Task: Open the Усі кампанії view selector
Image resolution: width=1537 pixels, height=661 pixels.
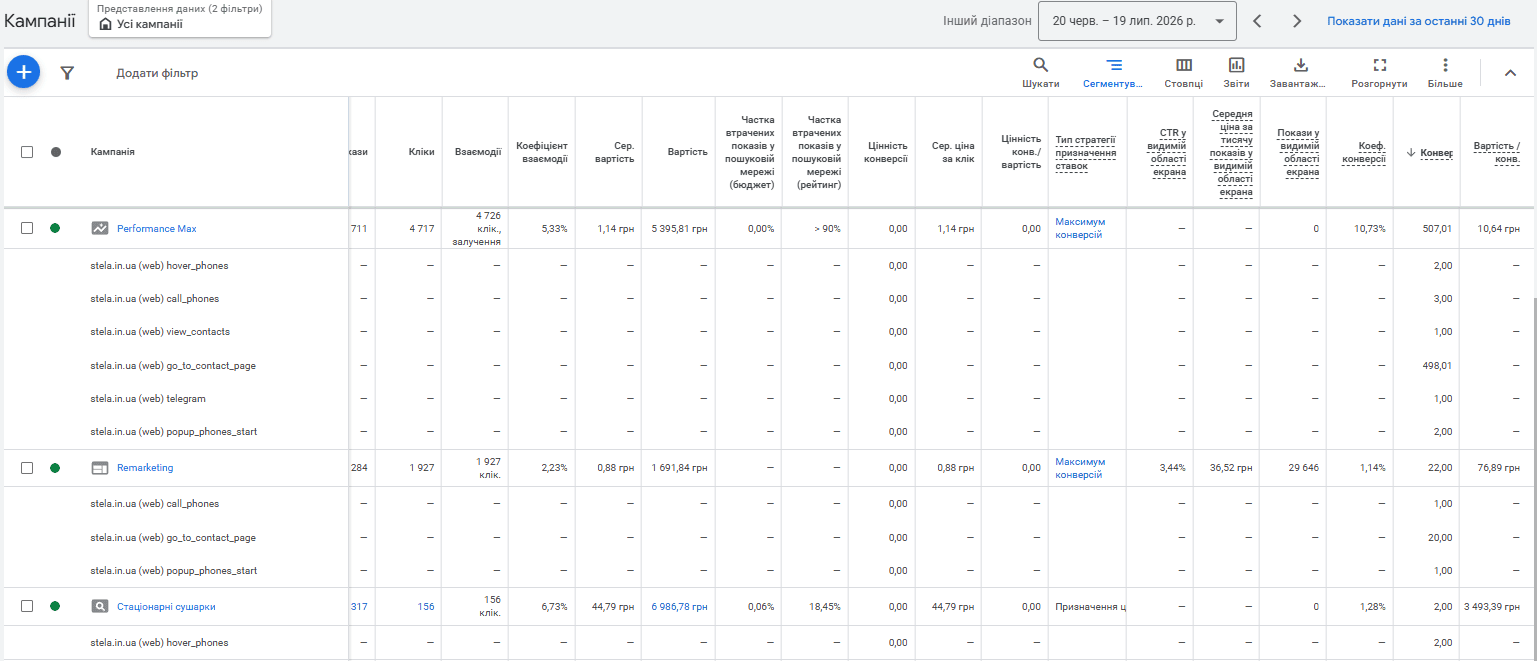Action: click(180, 18)
